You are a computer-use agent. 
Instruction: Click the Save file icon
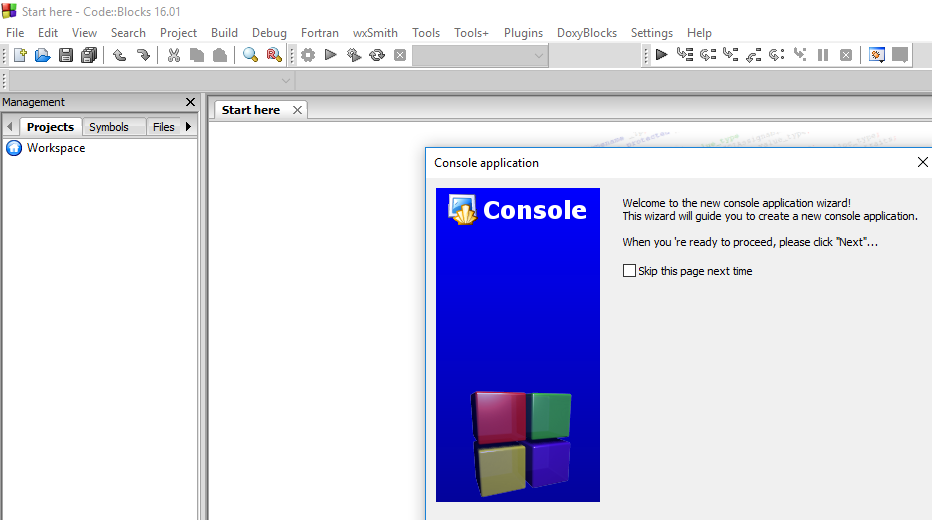[x=66, y=55]
